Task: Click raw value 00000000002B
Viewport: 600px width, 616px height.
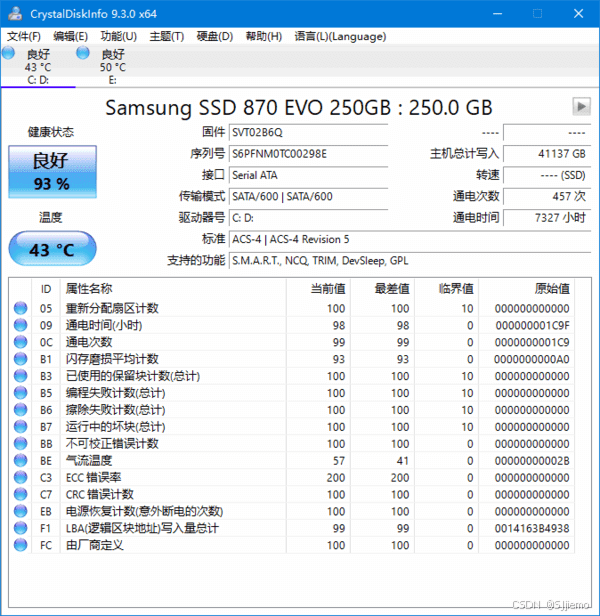Action: [532, 461]
